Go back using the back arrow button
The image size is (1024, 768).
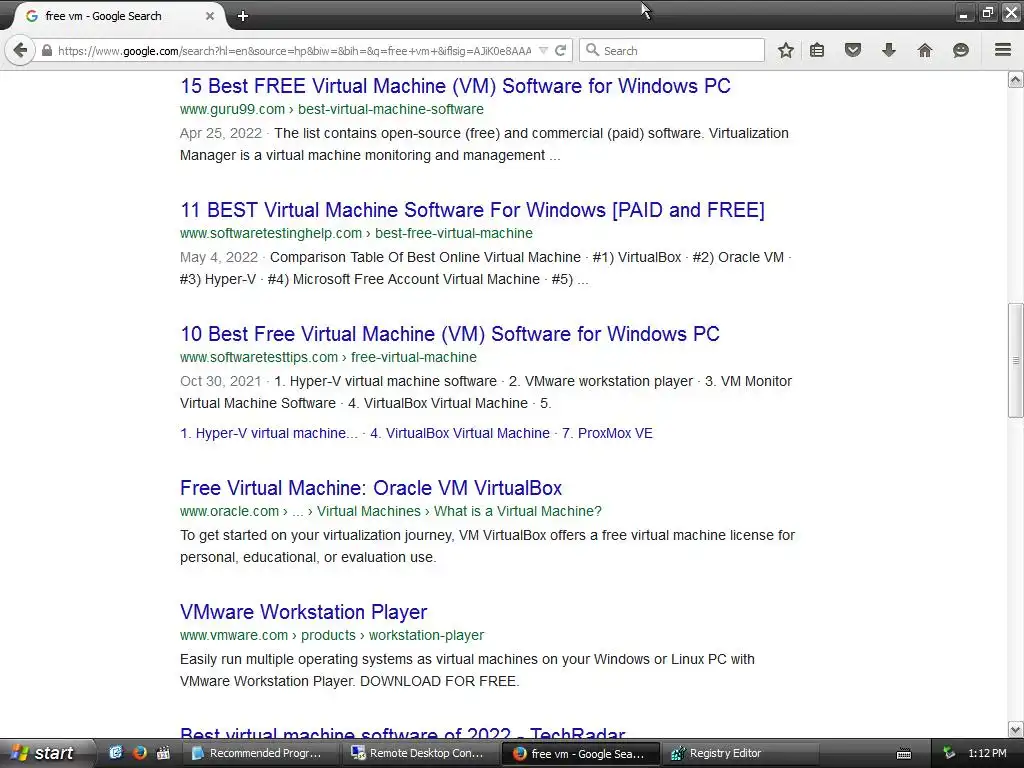20,50
